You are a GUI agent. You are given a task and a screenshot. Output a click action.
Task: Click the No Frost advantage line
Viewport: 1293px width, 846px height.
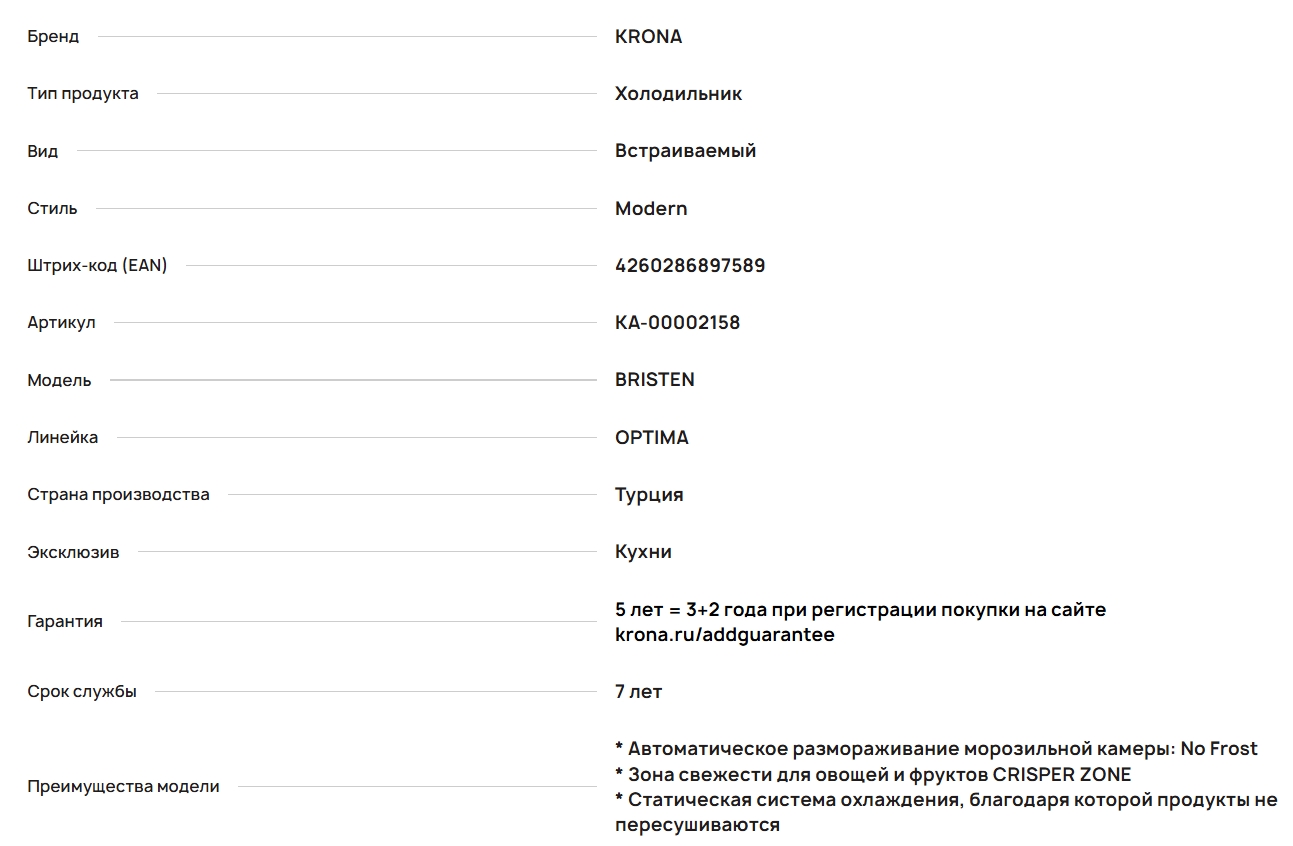click(936, 749)
